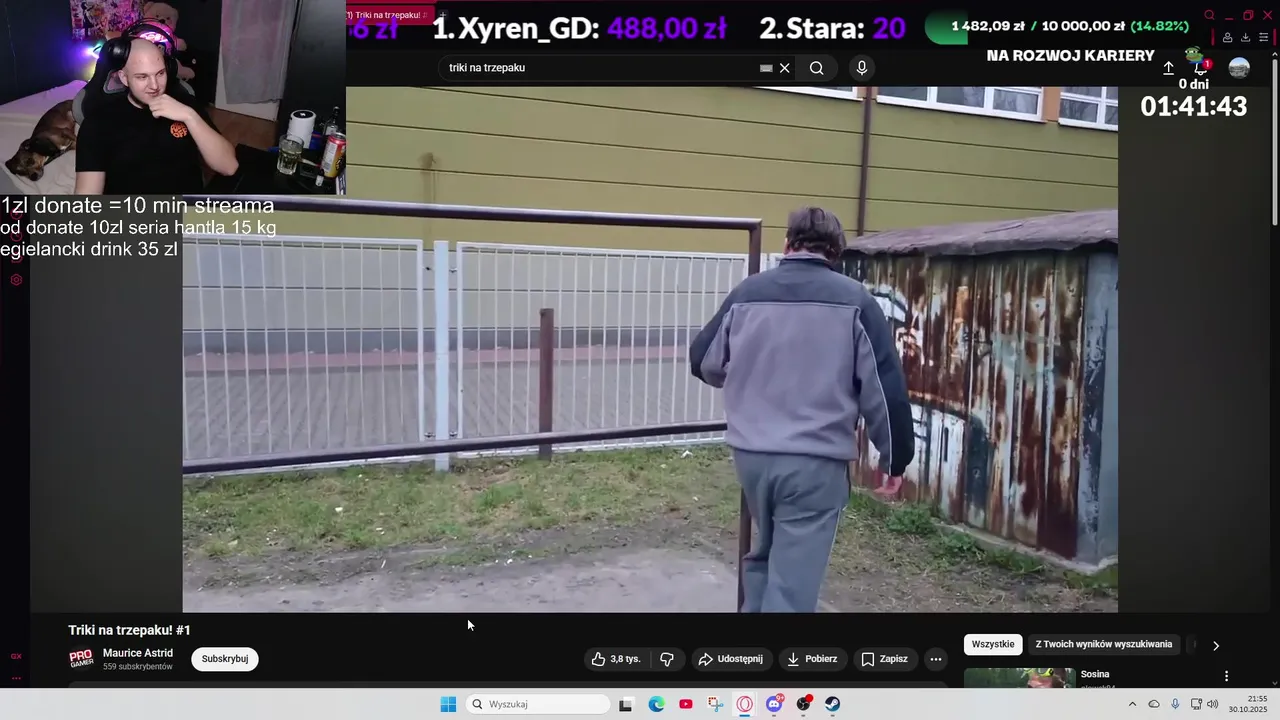
Task: Open the YouTube create upload icon
Action: pyautogui.click(x=1168, y=68)
